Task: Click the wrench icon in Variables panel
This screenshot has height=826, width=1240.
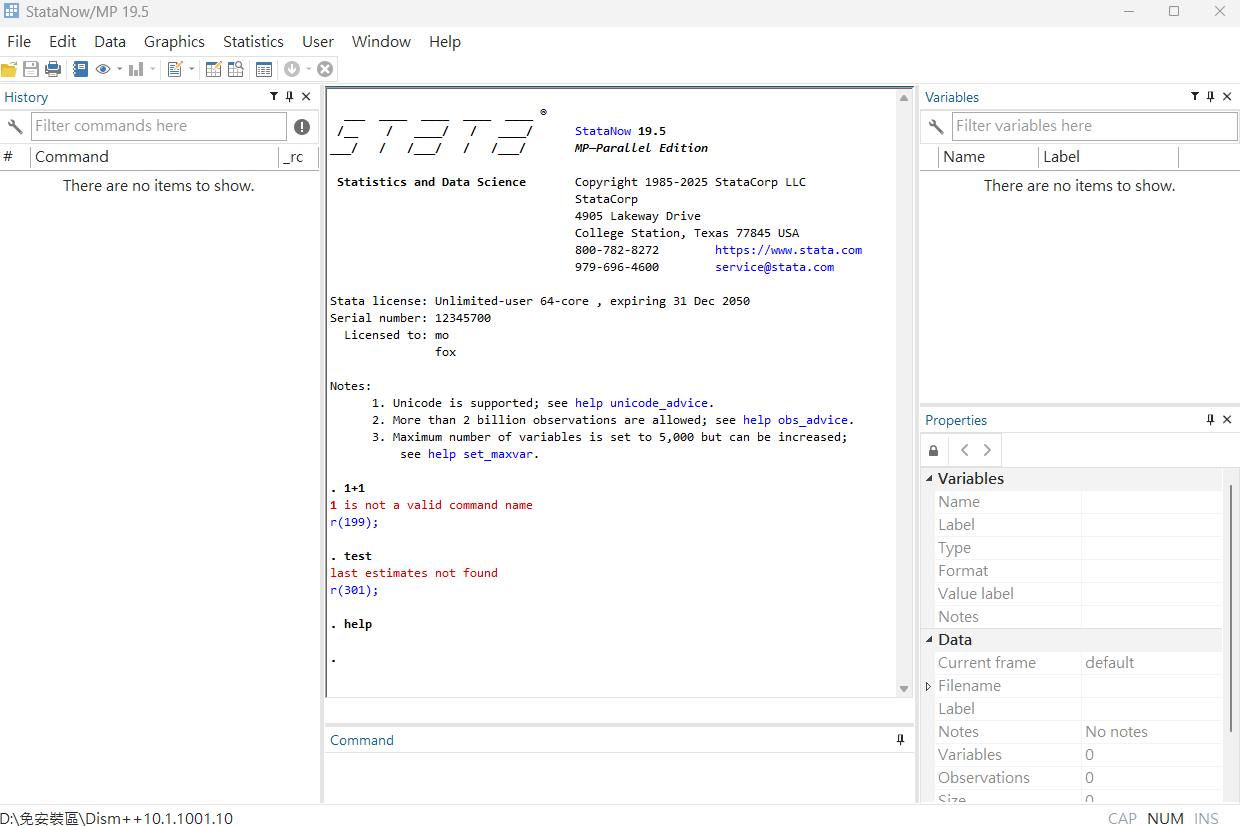Action: [x=936, y=126]
